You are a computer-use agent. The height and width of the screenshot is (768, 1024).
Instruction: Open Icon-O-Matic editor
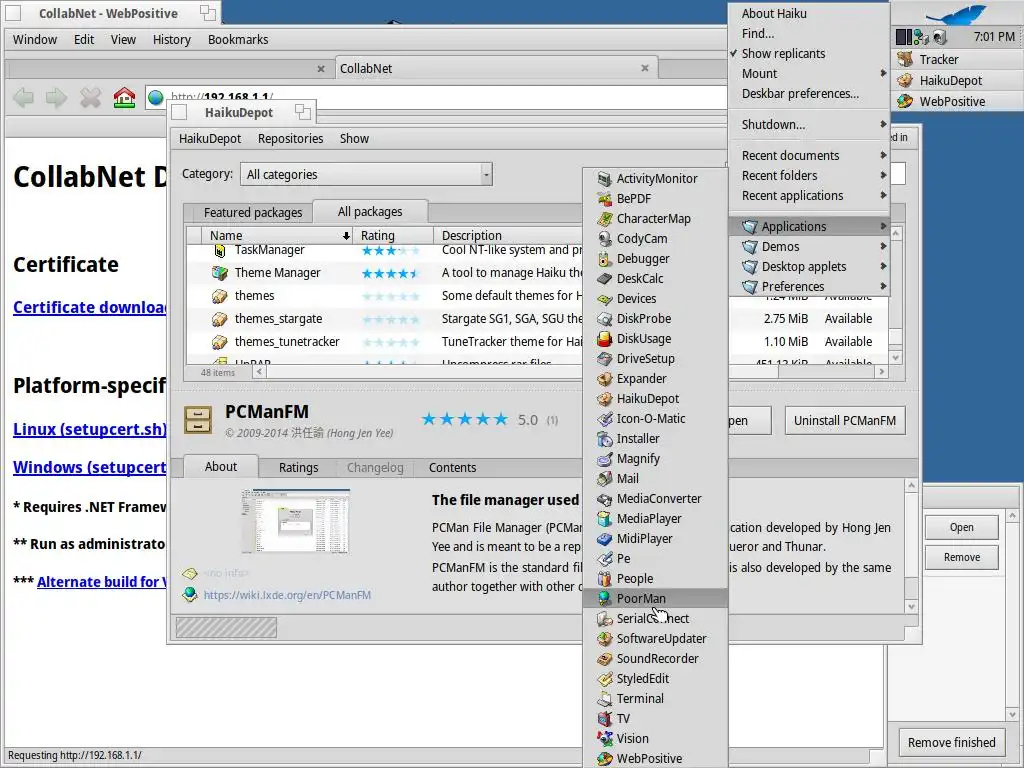[655, 419]
